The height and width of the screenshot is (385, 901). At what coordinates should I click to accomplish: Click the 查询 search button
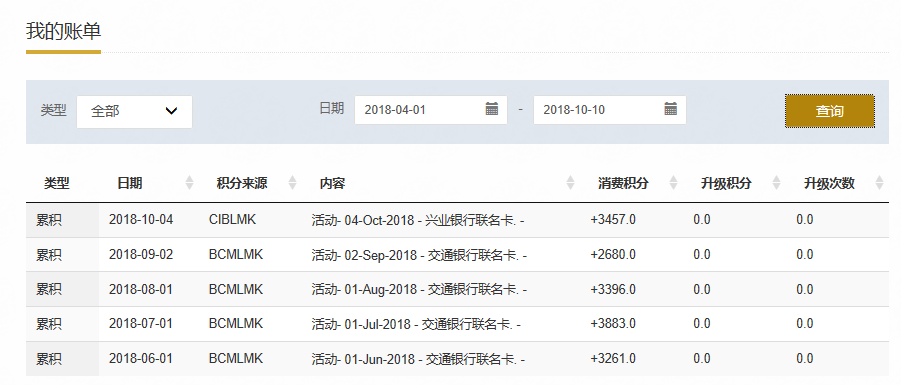point(830,111)
